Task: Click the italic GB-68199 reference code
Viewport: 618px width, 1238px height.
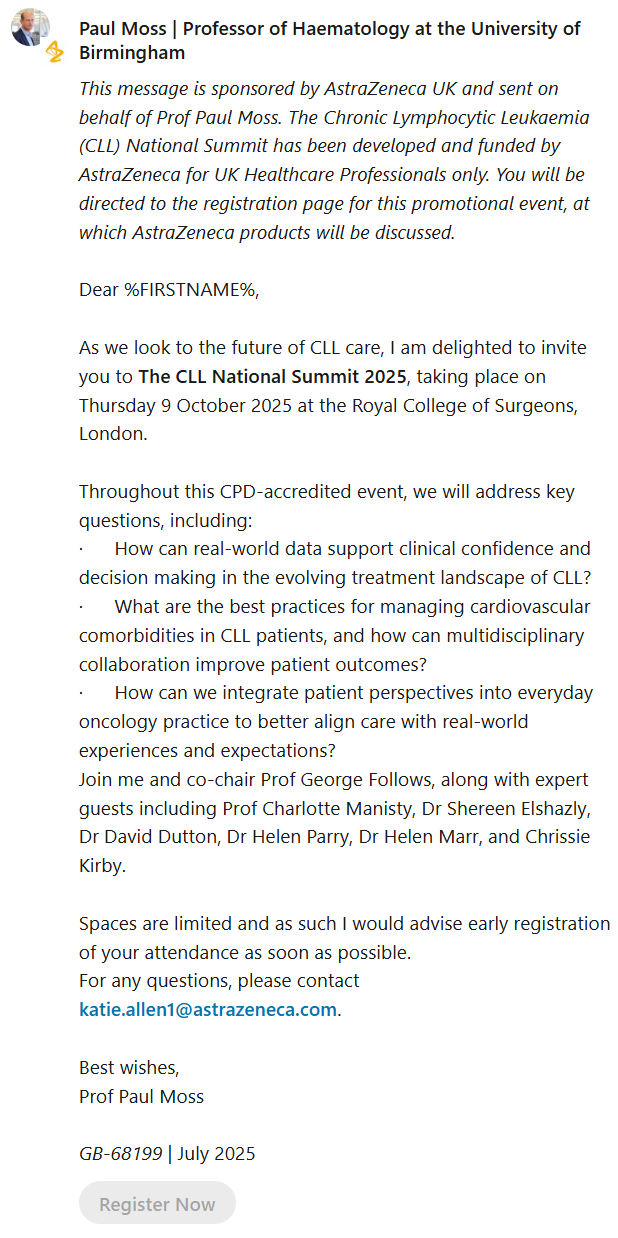Action: pyautogui.click(x=121, y=1153)
